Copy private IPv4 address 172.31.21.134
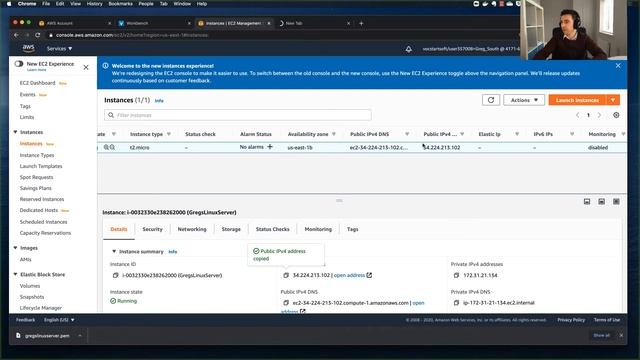Viewport: 640px width, 360px height. 456,276
